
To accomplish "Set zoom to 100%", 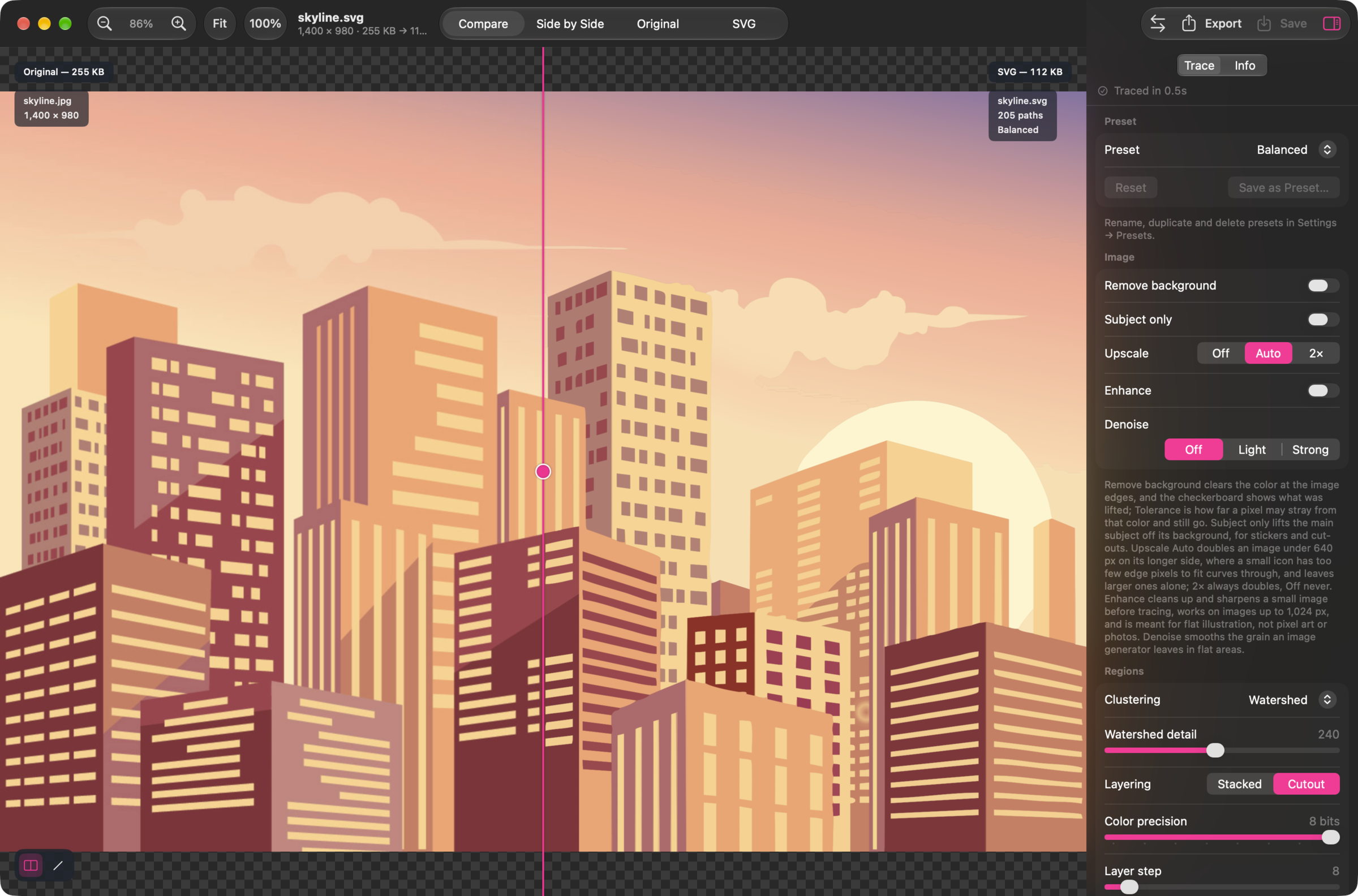I will [265, 23].
